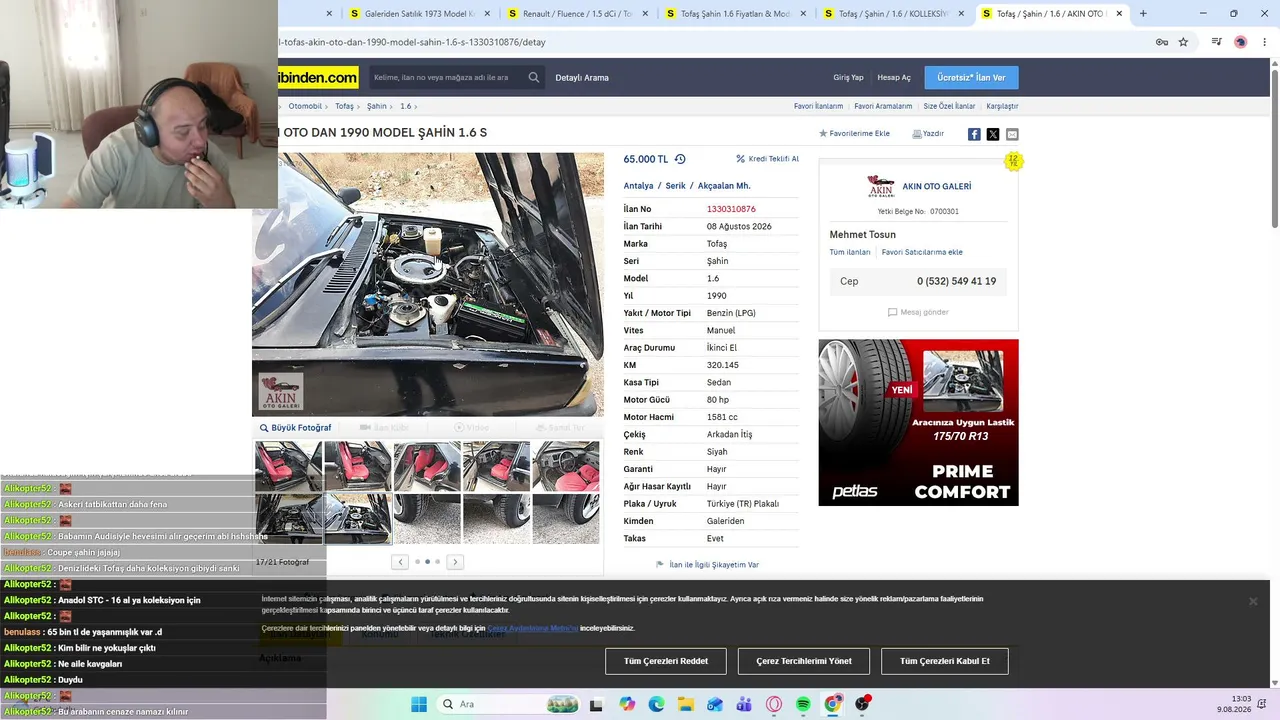Open Chrome media controls icon
Screen dimensions: 1280x720
point(1216,42)
